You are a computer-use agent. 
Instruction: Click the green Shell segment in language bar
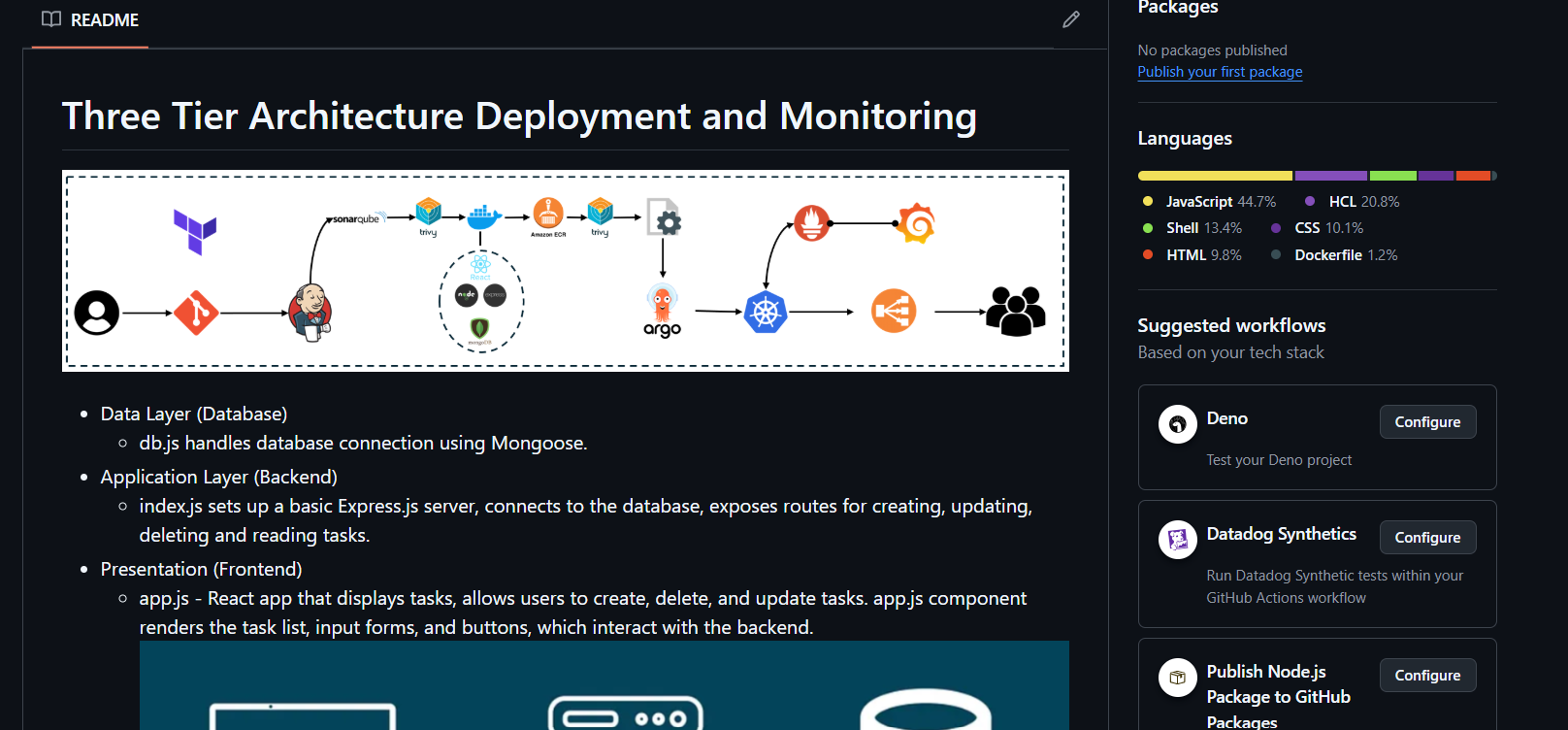click(x=1392, y=176)
